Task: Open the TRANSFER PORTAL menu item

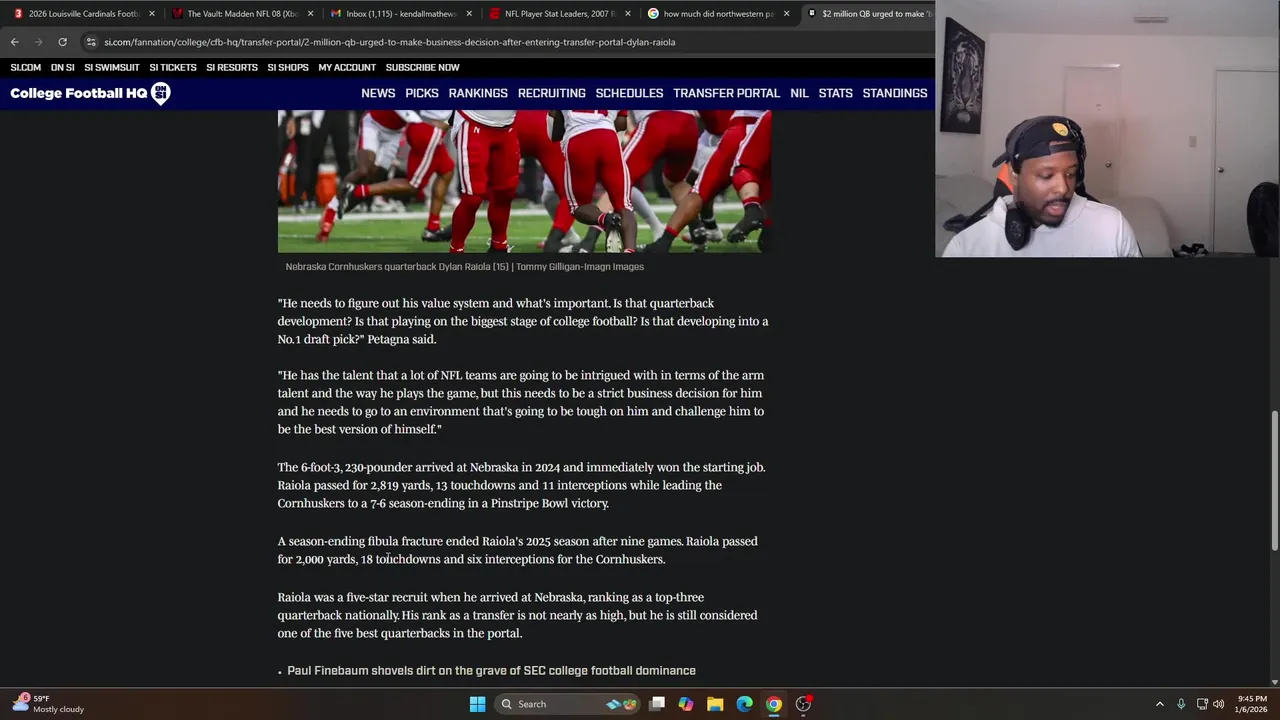Action: (726, 93)
